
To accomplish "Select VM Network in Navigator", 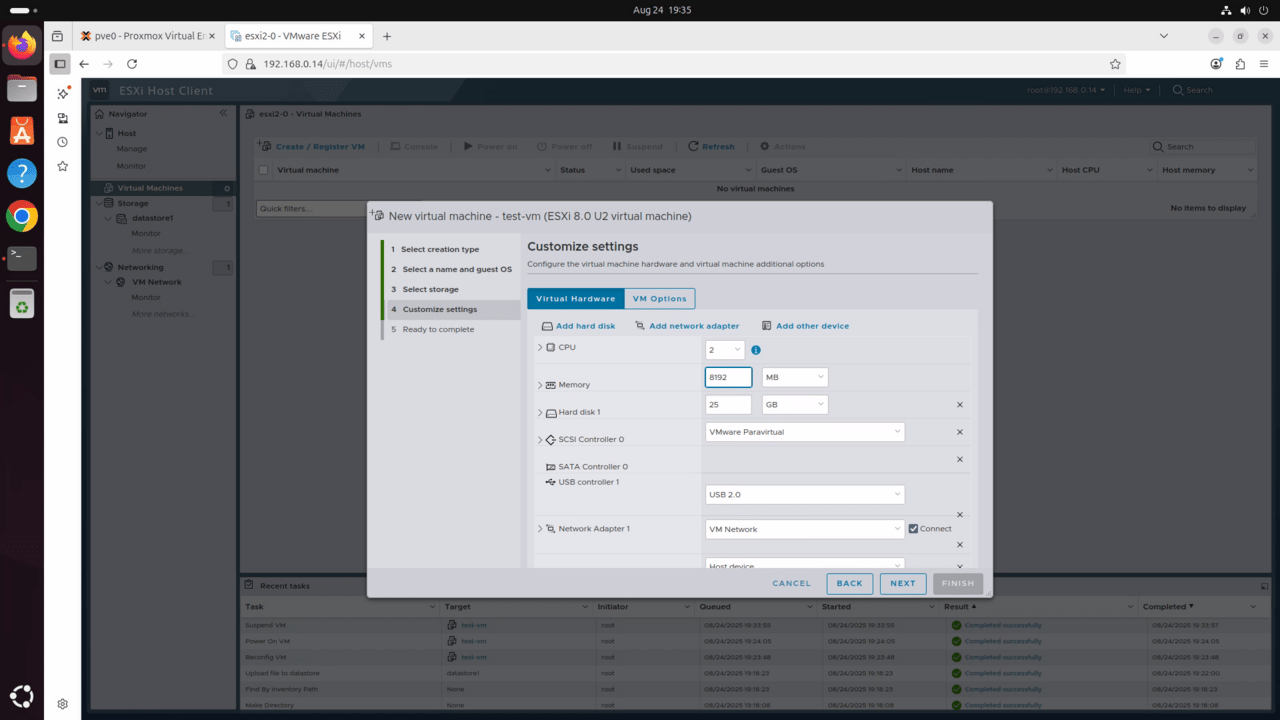I will (x=157, y=282).
